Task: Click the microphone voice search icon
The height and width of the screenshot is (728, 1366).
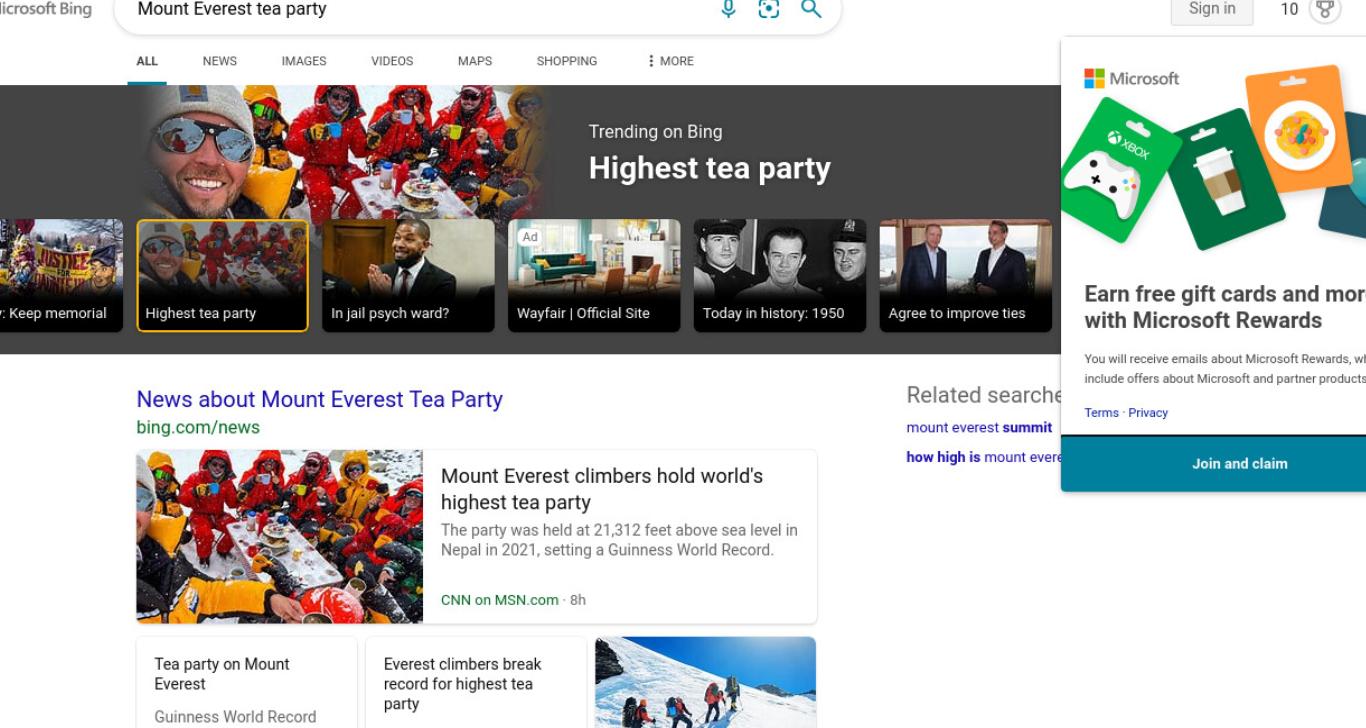Action: [728, 9]
